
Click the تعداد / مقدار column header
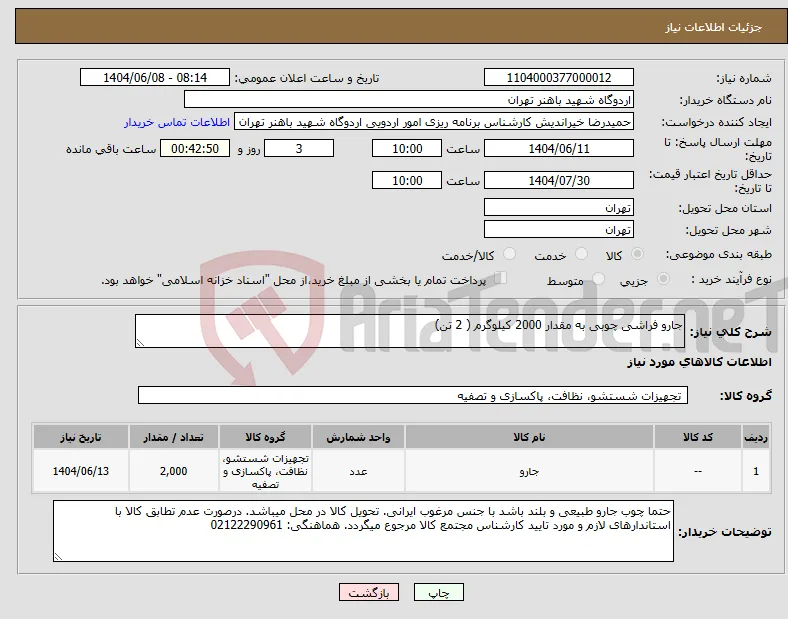[173, 437]
